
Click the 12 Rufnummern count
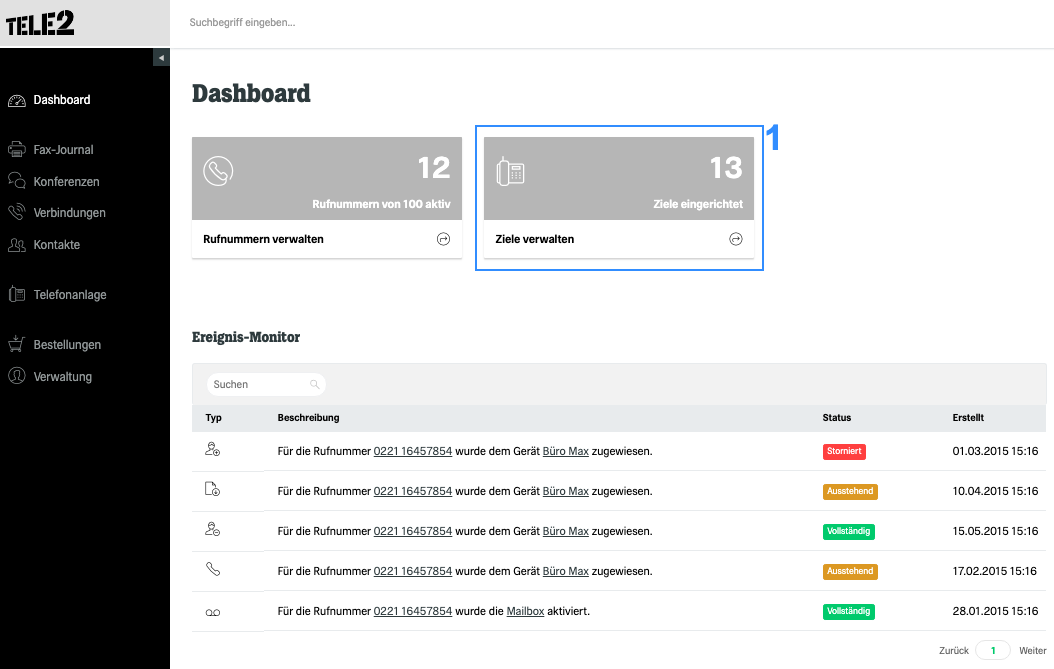click(x=434, y=167)
